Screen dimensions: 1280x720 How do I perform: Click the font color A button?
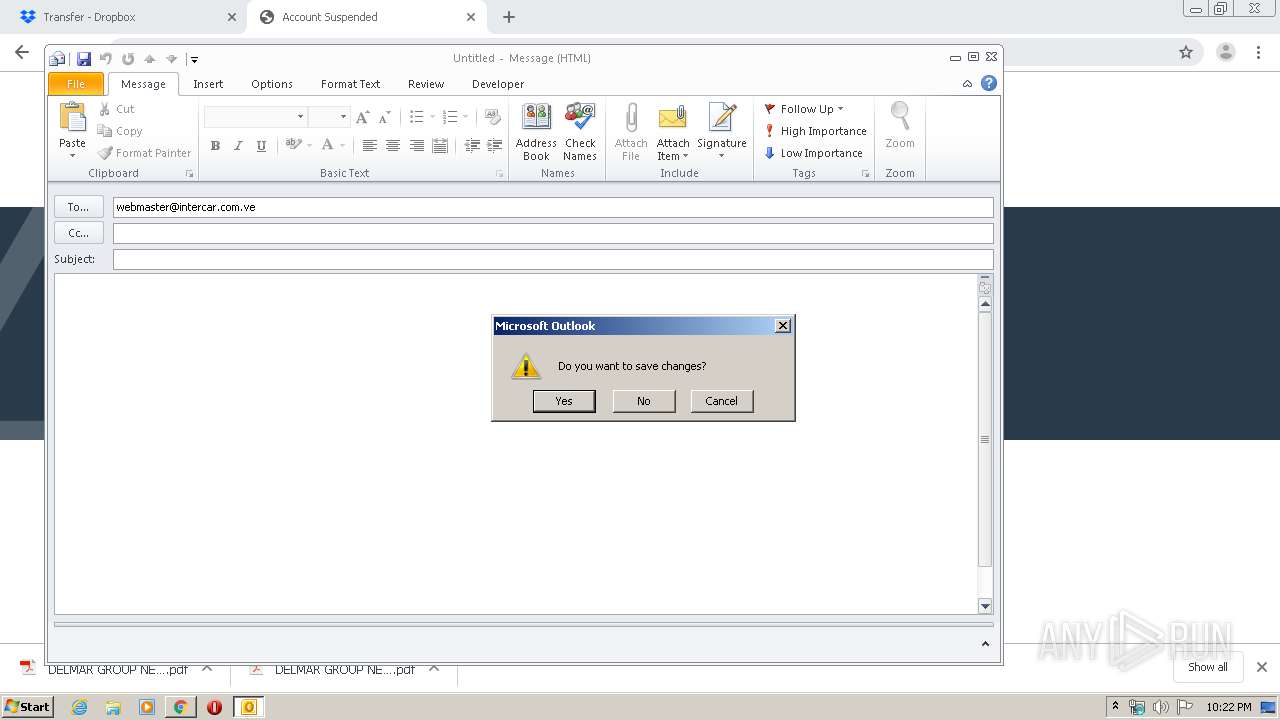[327, 145]
